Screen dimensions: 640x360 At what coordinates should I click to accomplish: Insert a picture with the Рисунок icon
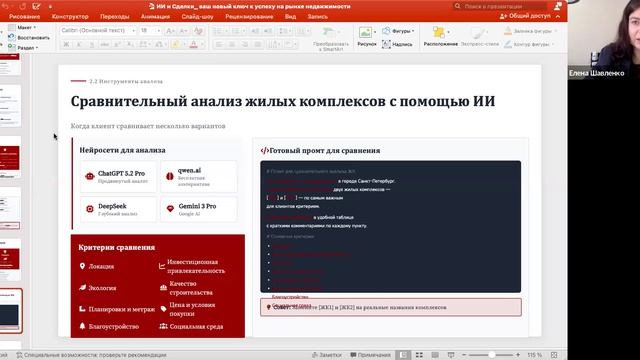tap(365, 33)
